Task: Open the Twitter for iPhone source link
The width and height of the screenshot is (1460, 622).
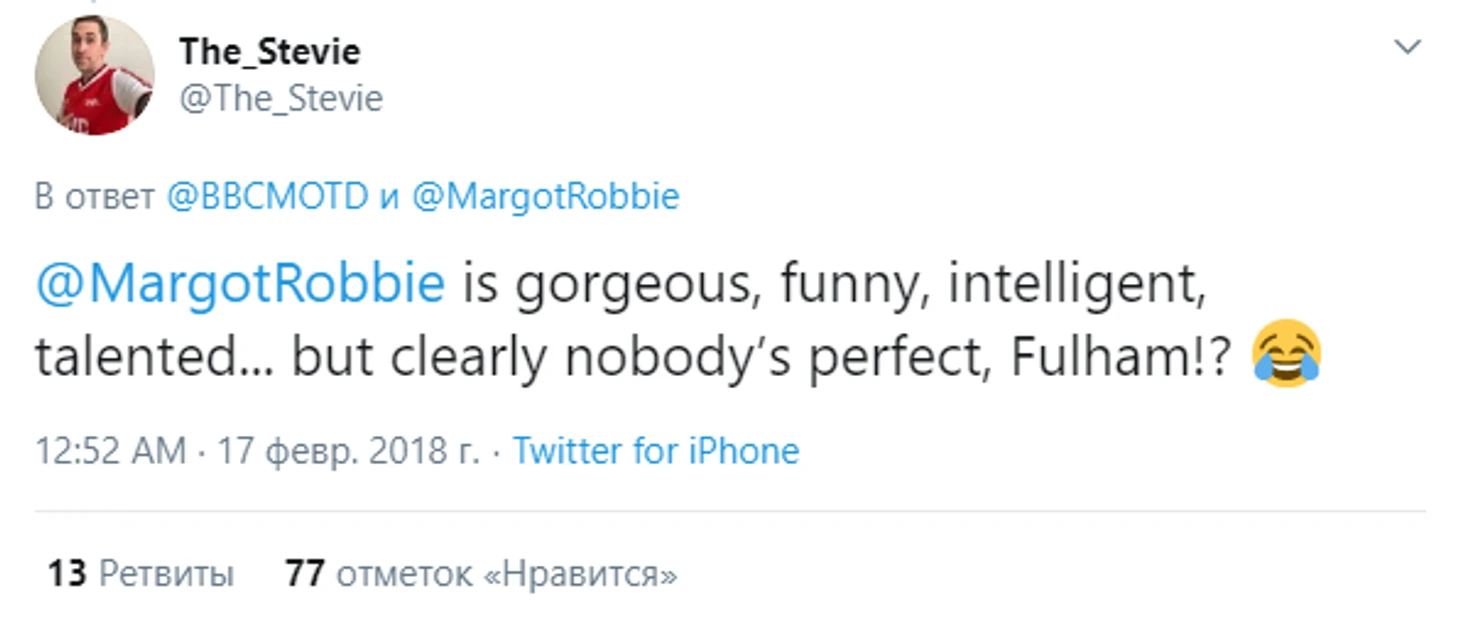Action: tap(656, 451)
